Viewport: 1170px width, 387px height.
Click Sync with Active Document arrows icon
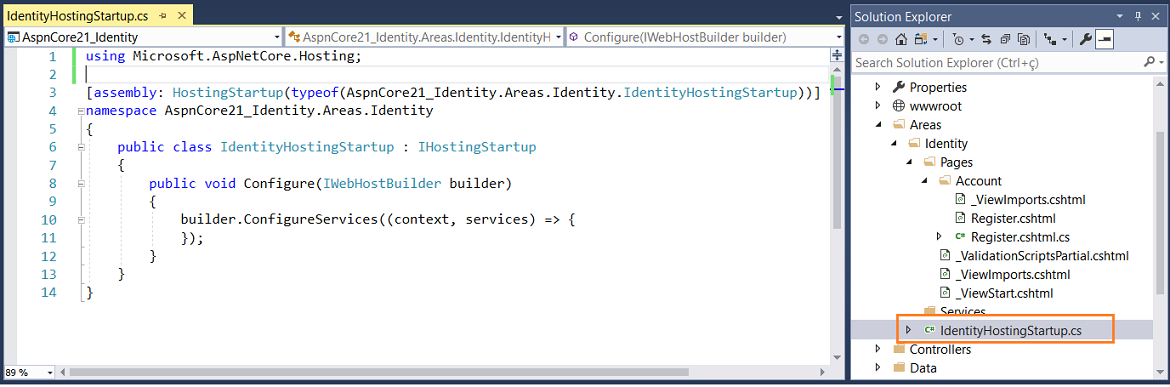(986, 39)
